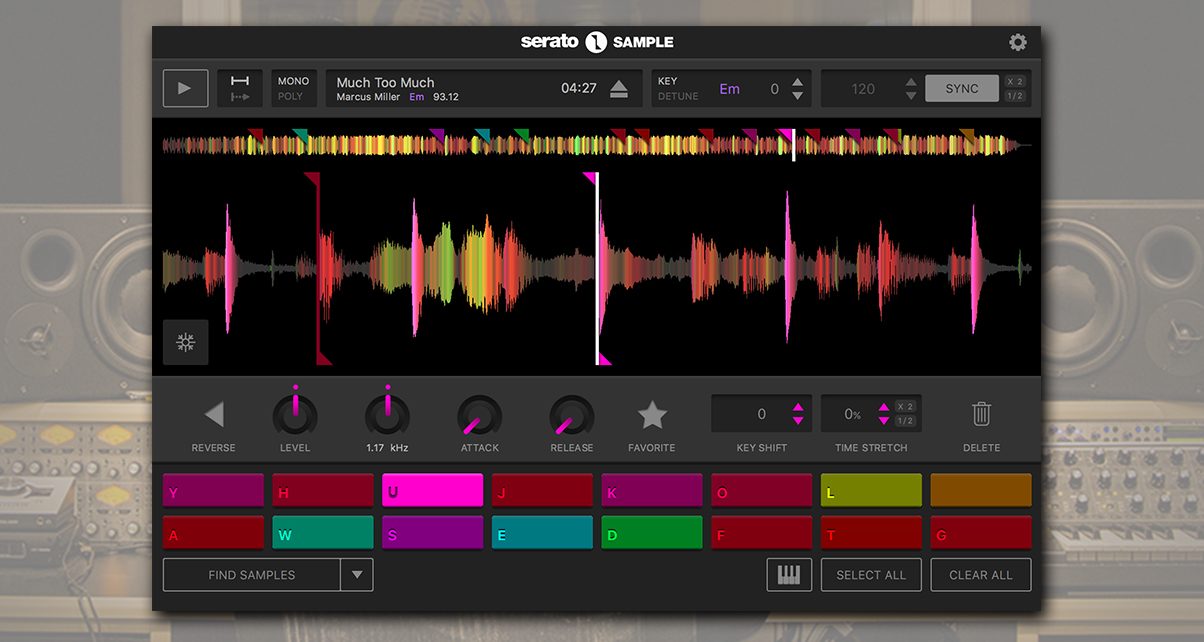This screenshot has height=642, width=1204.
Task: Click CLEAR ALL
Action: click(980, 574)
